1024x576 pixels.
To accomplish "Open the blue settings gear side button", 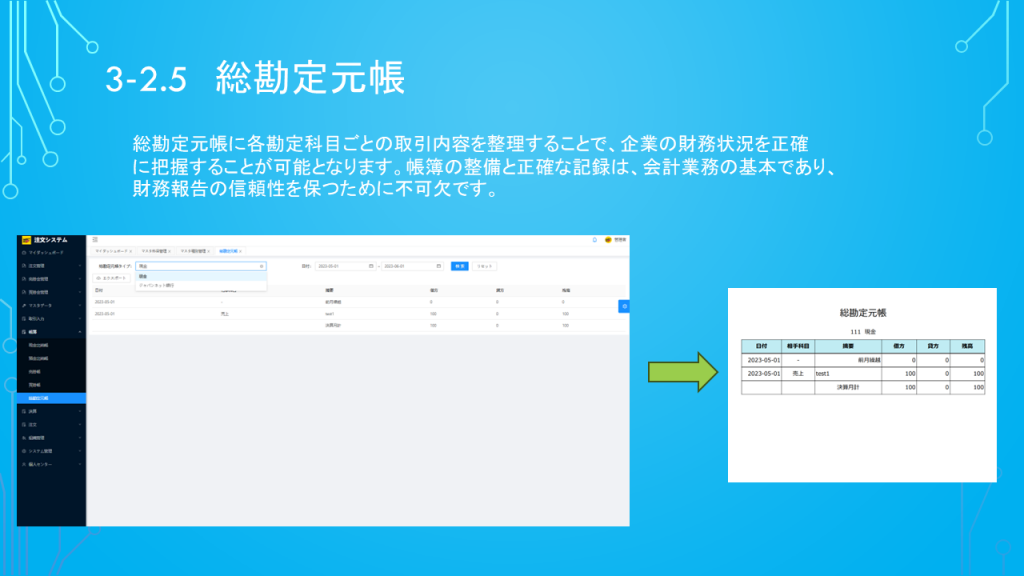I will [624, 306].
